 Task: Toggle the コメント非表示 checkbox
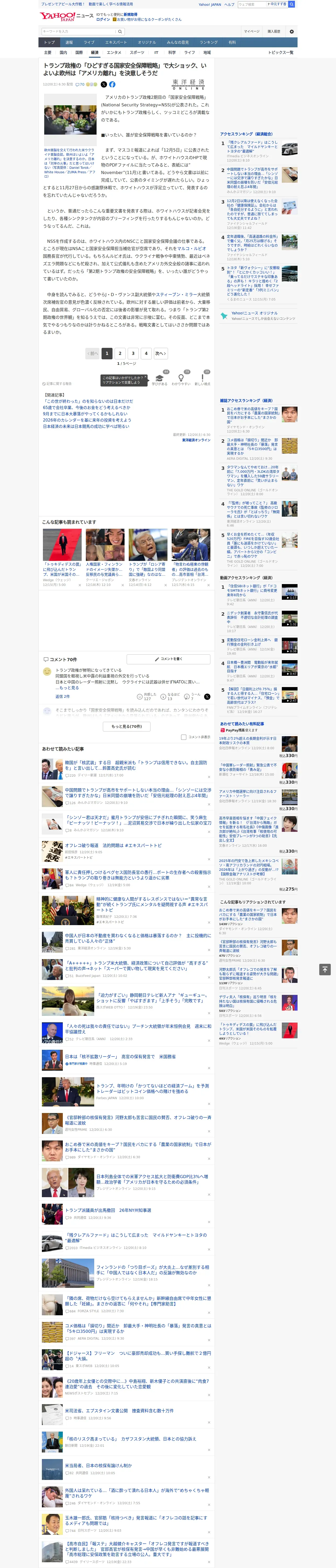coord(183,737)
